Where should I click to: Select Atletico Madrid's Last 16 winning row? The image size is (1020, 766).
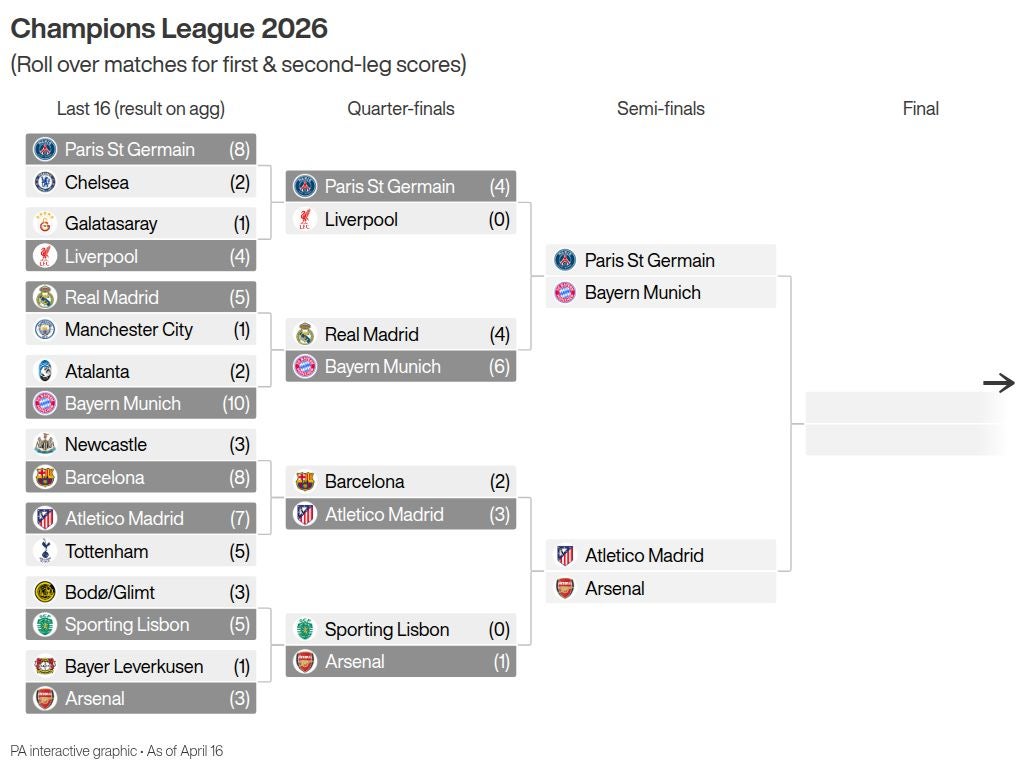(x=140, y=518)
